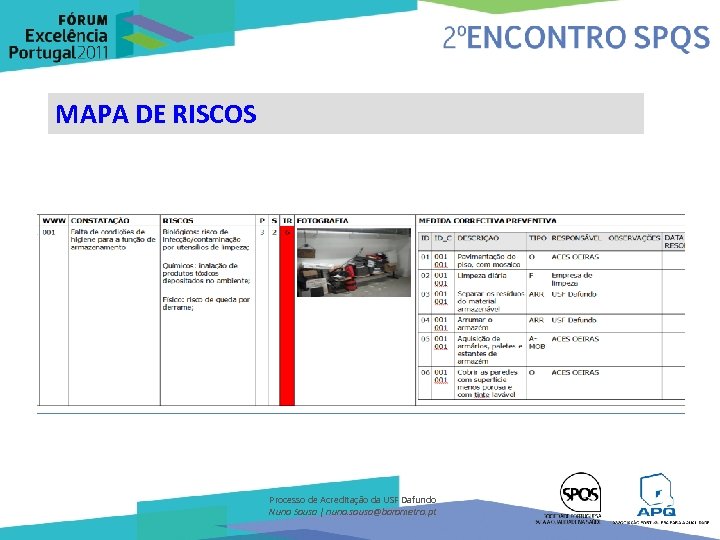Screen dimensions: 720x540
Task: Select the TIPO column header
Action: click(x=537, y=238)
